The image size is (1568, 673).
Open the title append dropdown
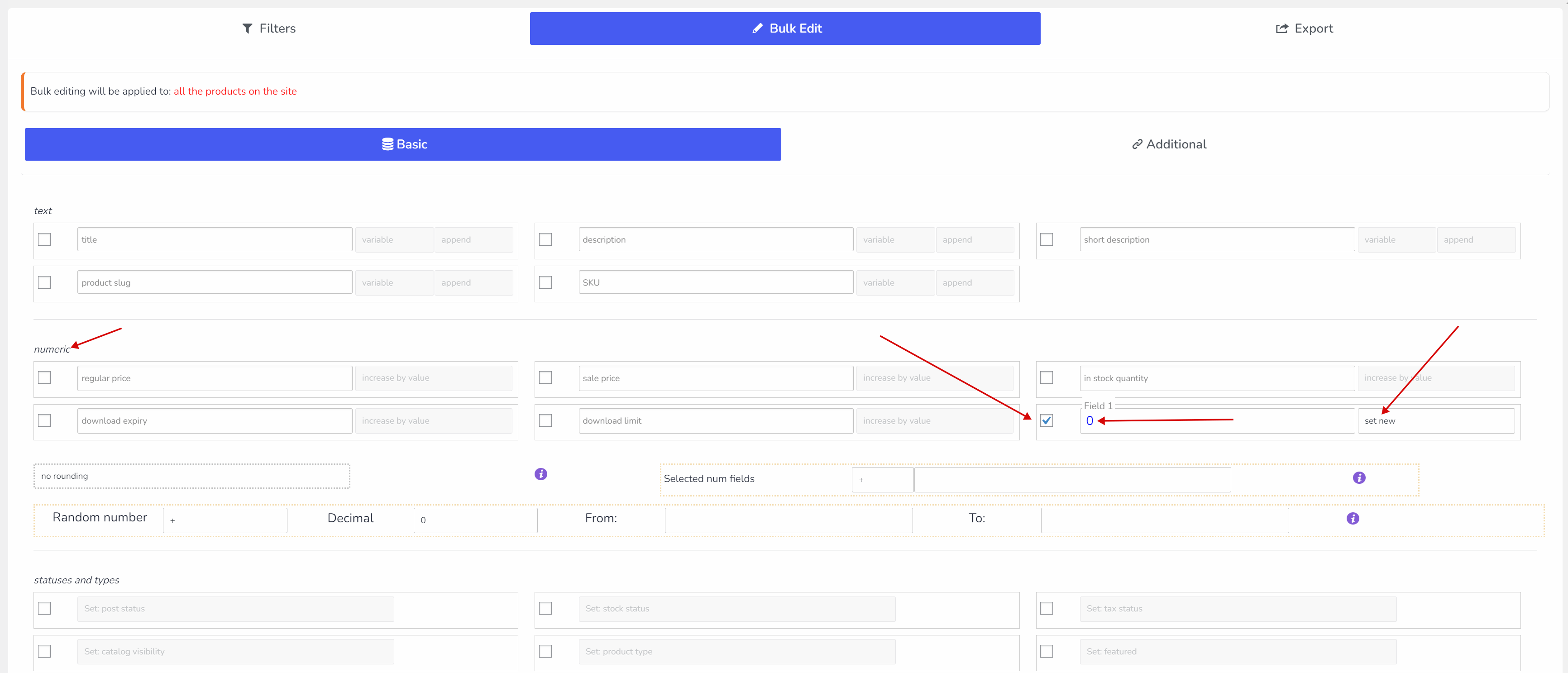click(x=473, y=240)
